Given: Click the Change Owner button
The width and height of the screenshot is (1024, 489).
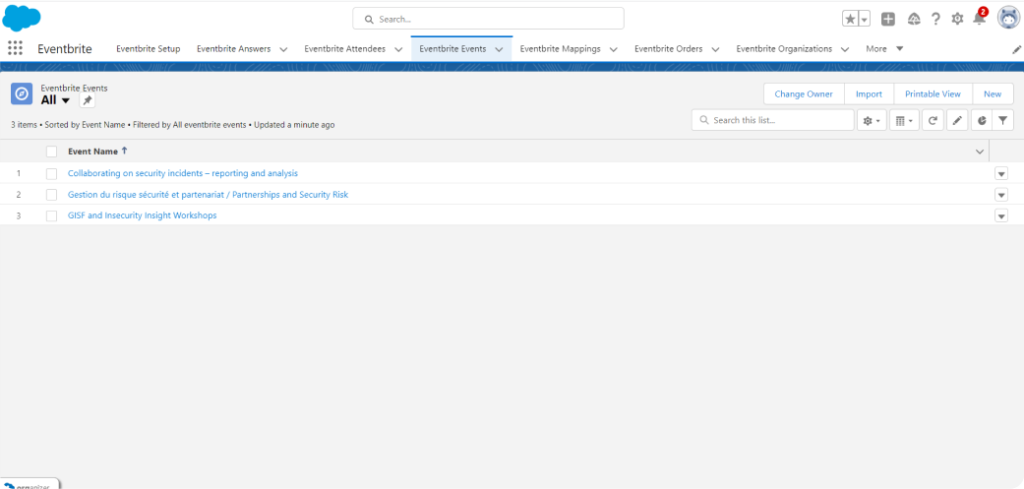Looking at the screenshot, I should [804, 94].
